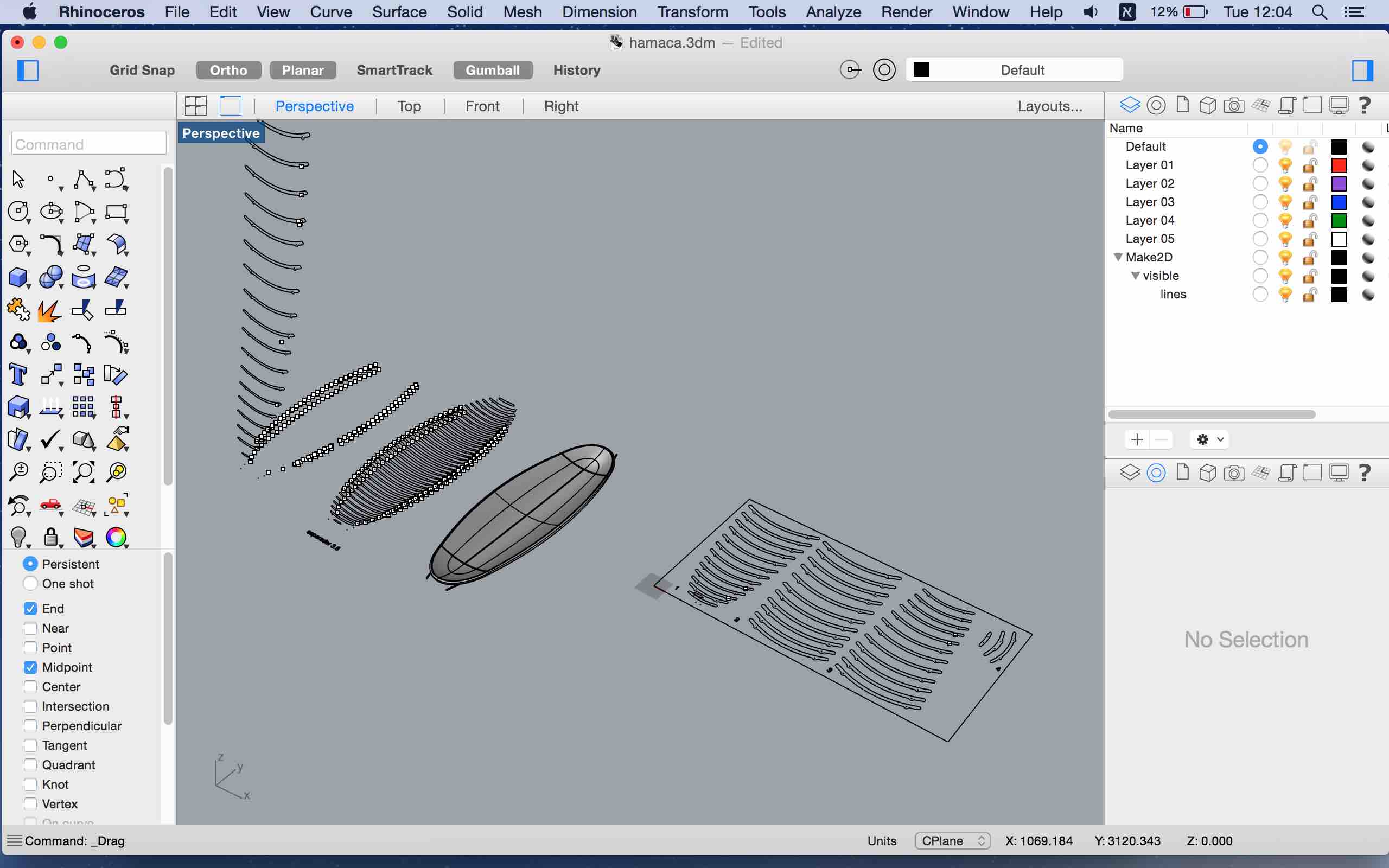
Task: Click the SmartTrack button
Action: [x=395, y=69]
